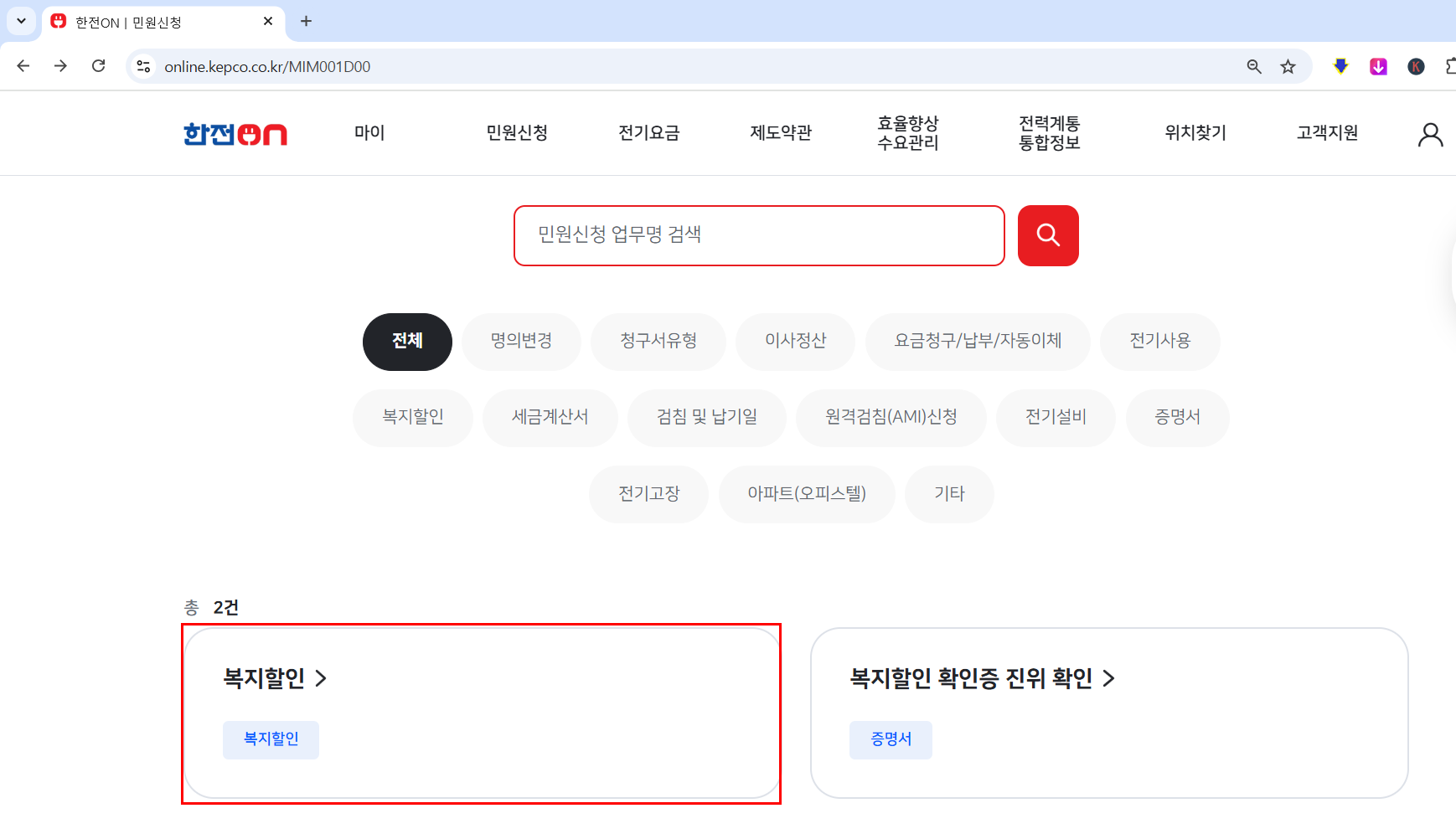Open the 전력계통 통합정보 menu
Screen dimensions: 1456x834
point(1050,133)
